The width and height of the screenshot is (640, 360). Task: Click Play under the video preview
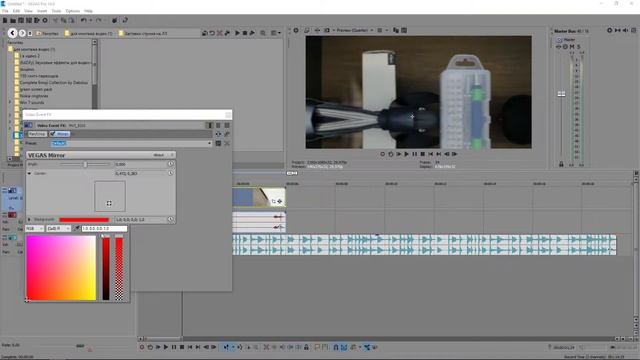(407, 154)
